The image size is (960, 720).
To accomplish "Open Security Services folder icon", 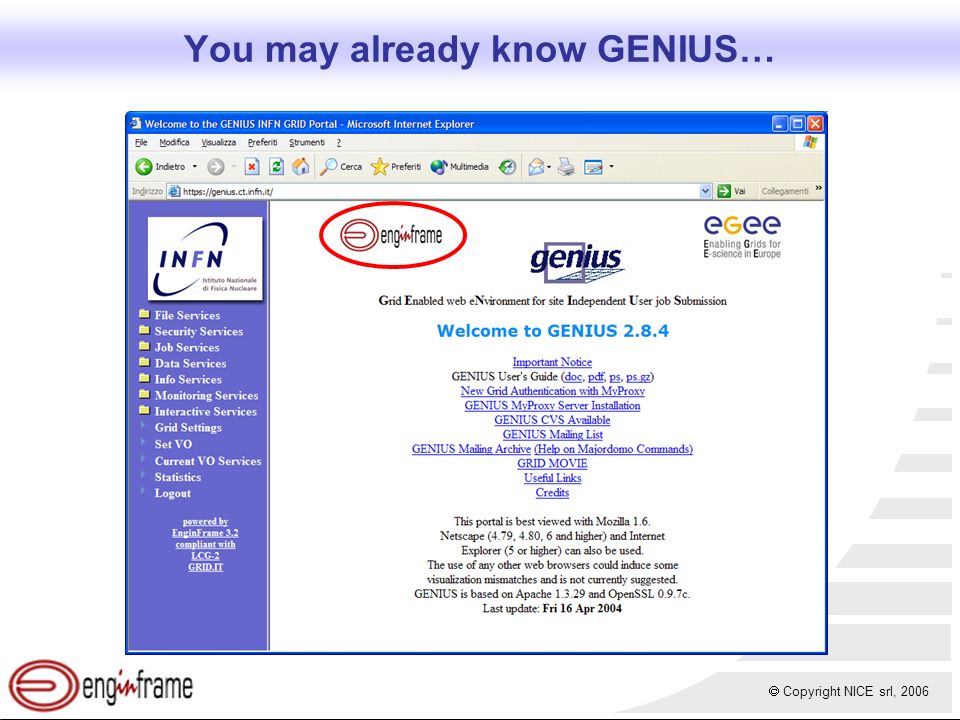I will (144, 330).
